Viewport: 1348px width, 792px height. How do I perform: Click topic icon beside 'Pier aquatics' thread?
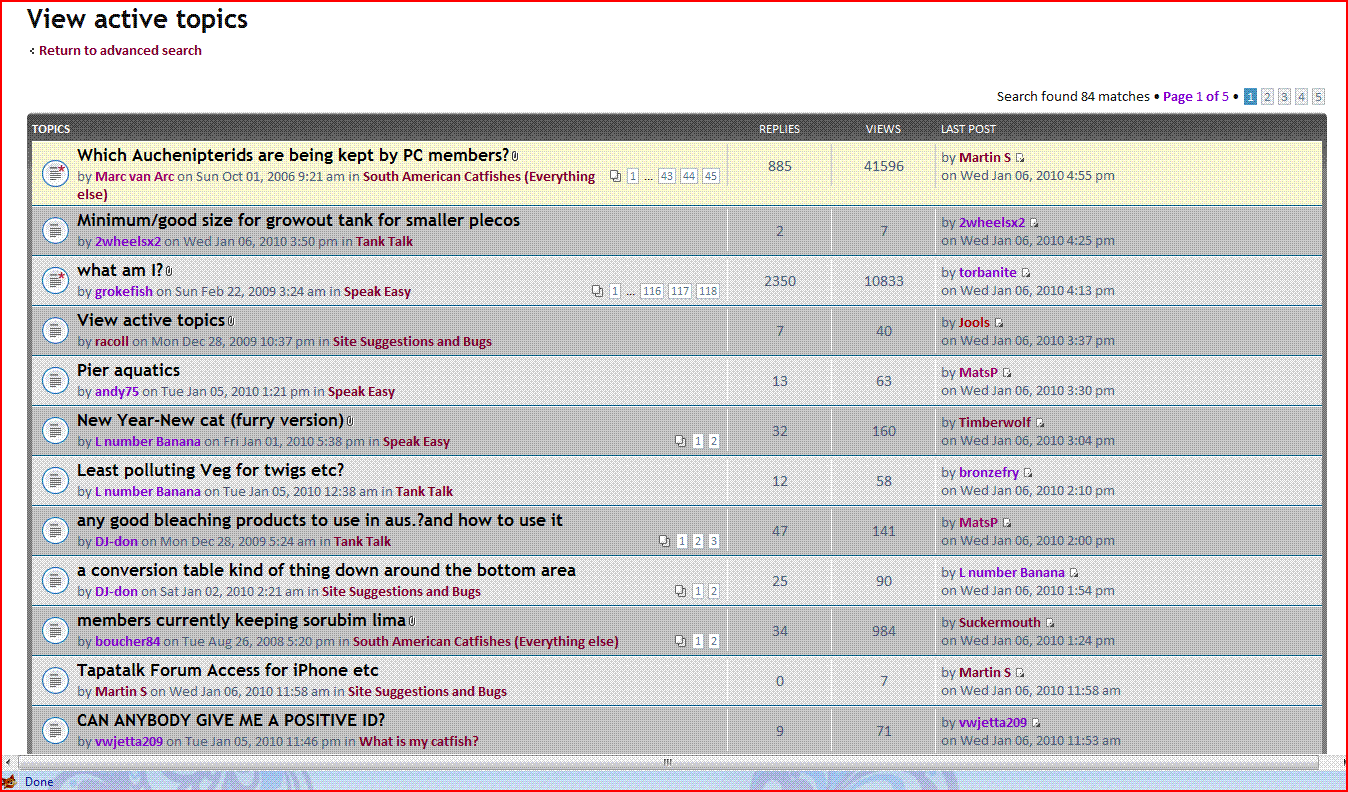click(x=55, y=381)
